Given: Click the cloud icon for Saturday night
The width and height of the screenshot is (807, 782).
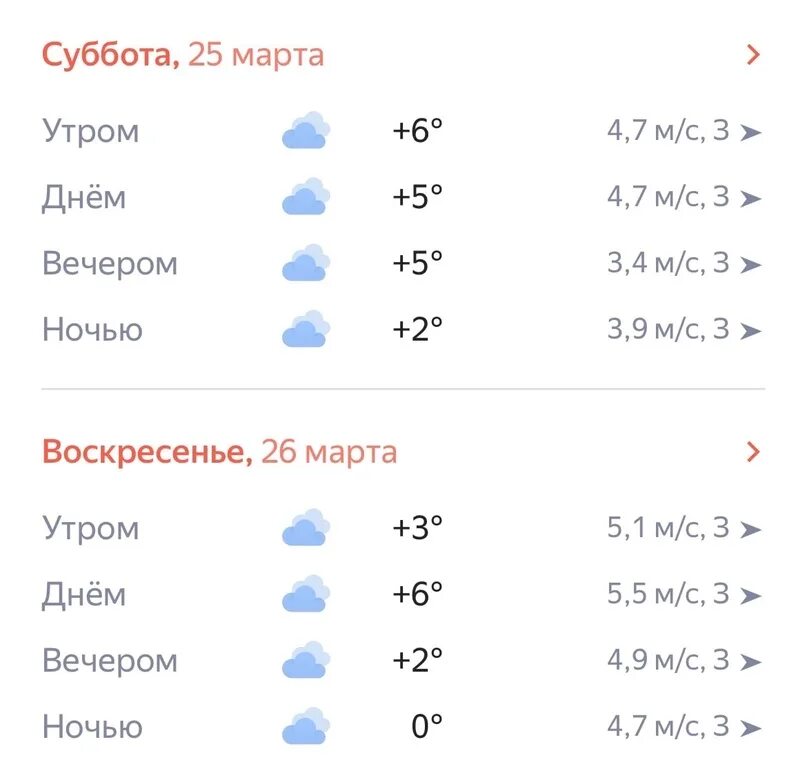Looking at the screenshot, I should pos(306,328).
